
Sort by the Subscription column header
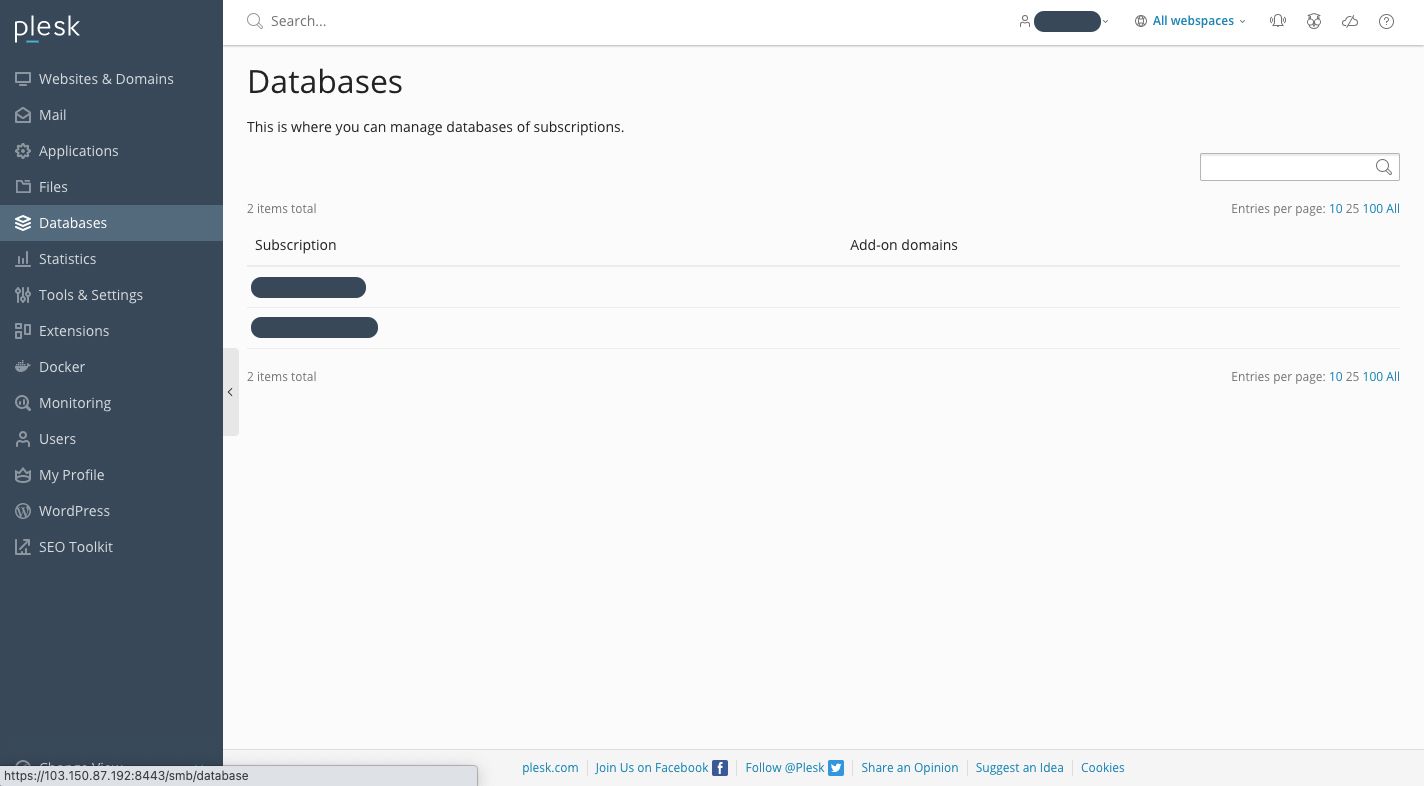tap(295, 245)
